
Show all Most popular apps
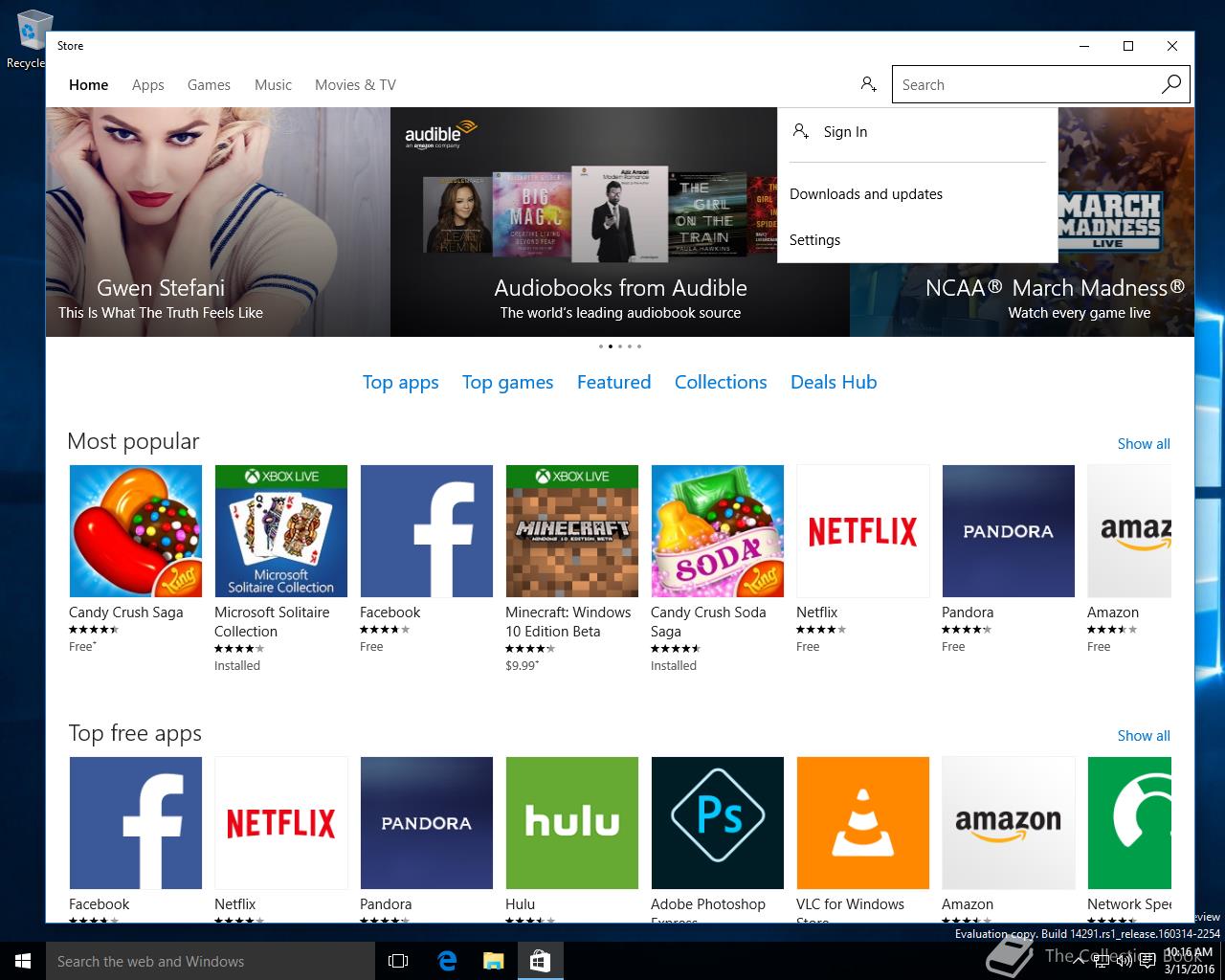click(x=1144, y=444)
